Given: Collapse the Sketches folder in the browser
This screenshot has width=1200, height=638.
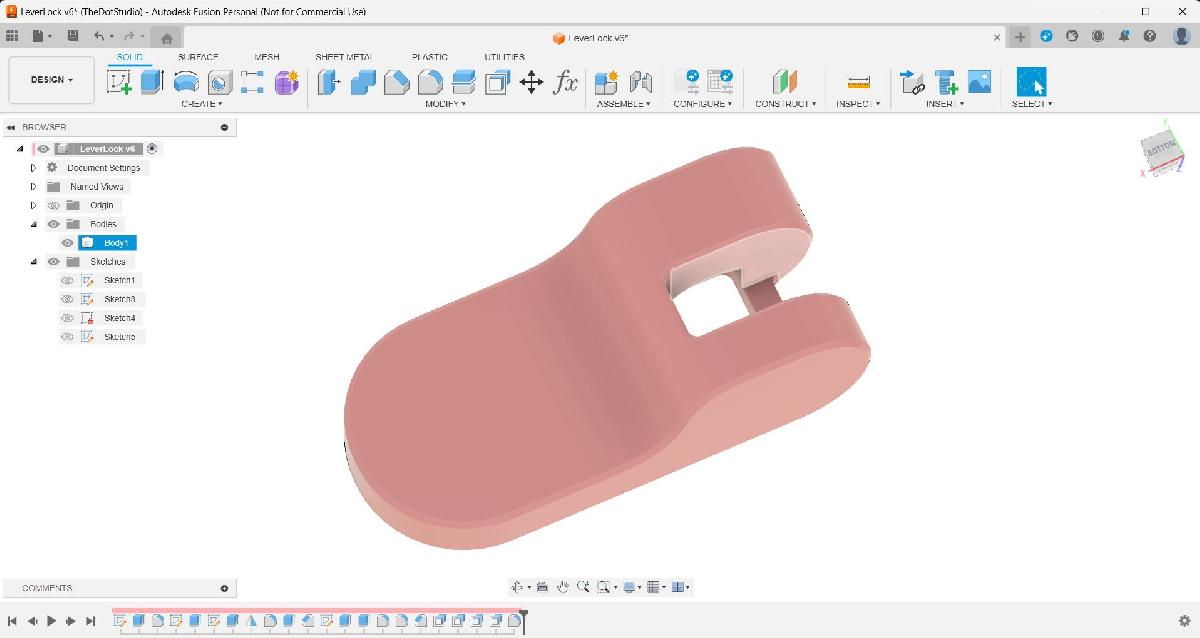Looking at the screenshot, I should (33, 262).
